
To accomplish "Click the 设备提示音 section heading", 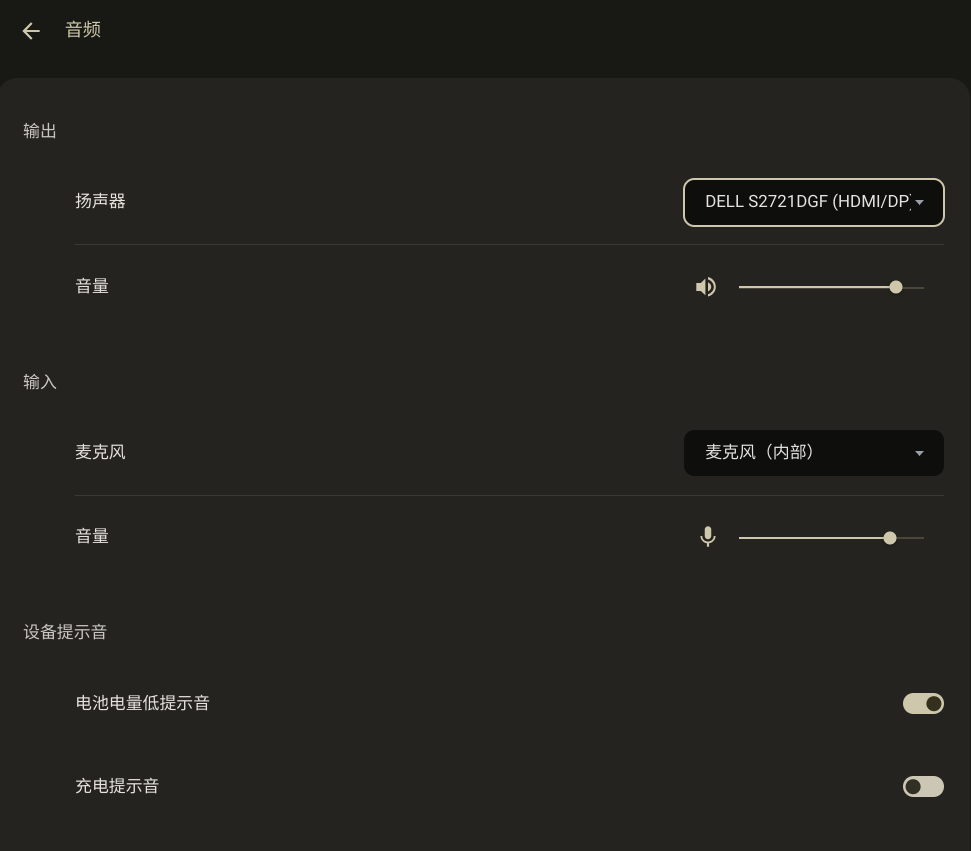I will [x=65, y=632].
